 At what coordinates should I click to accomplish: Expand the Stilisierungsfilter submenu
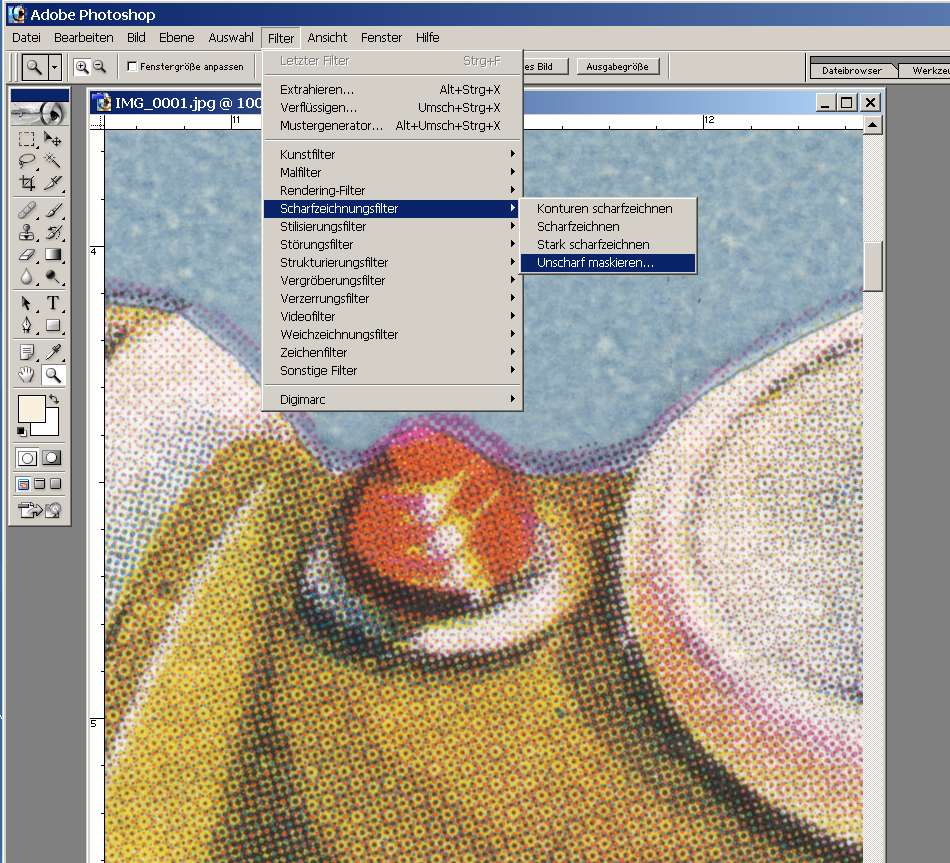393,226
